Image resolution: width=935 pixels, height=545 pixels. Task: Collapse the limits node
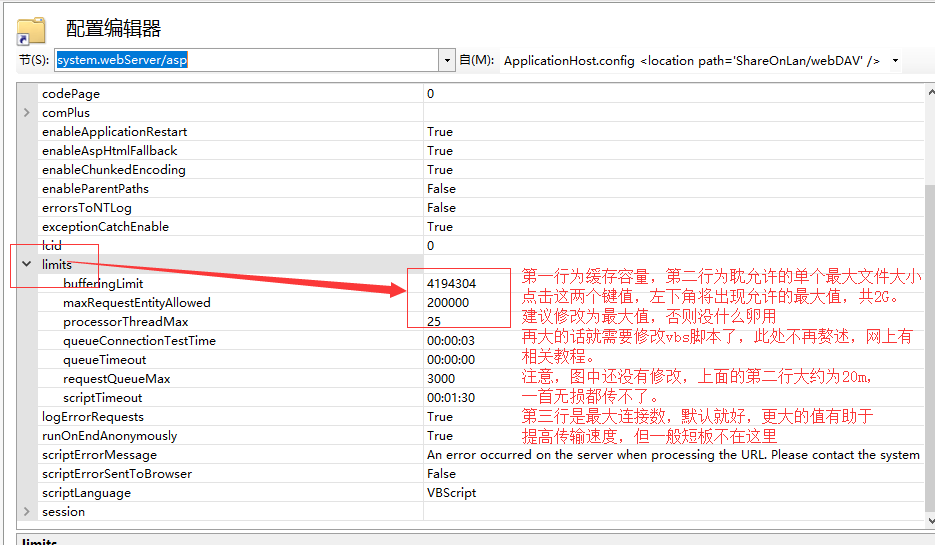(26, 264)
